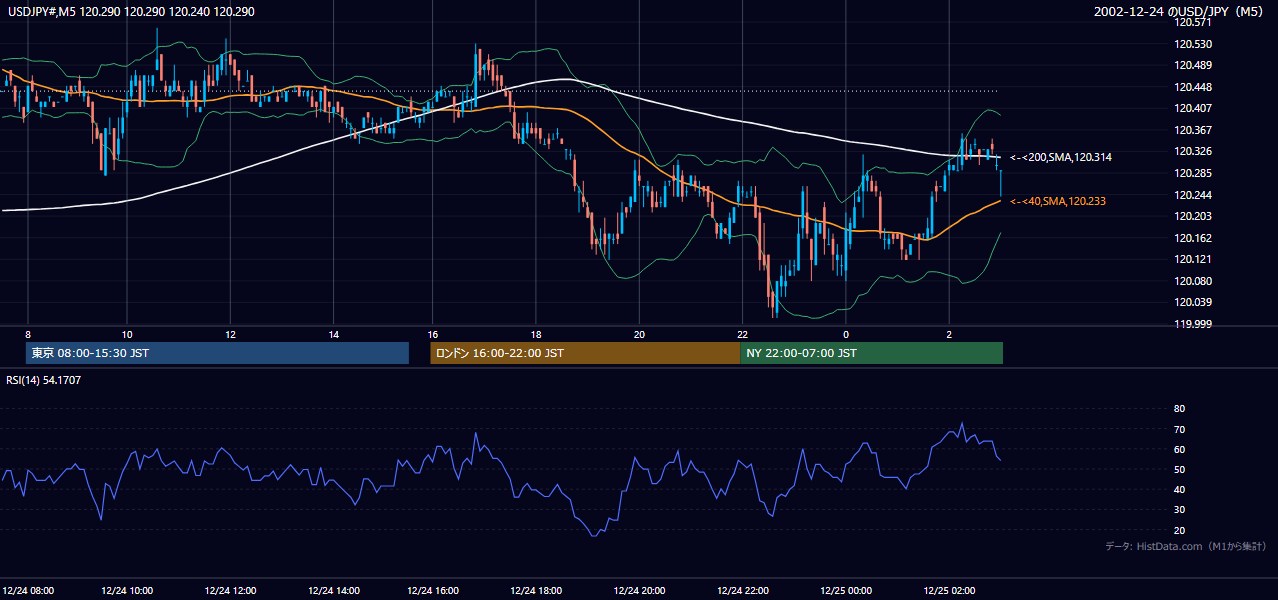Click price axis label 120.571
Screen dimensions: 1278x600
(1195, 22)
